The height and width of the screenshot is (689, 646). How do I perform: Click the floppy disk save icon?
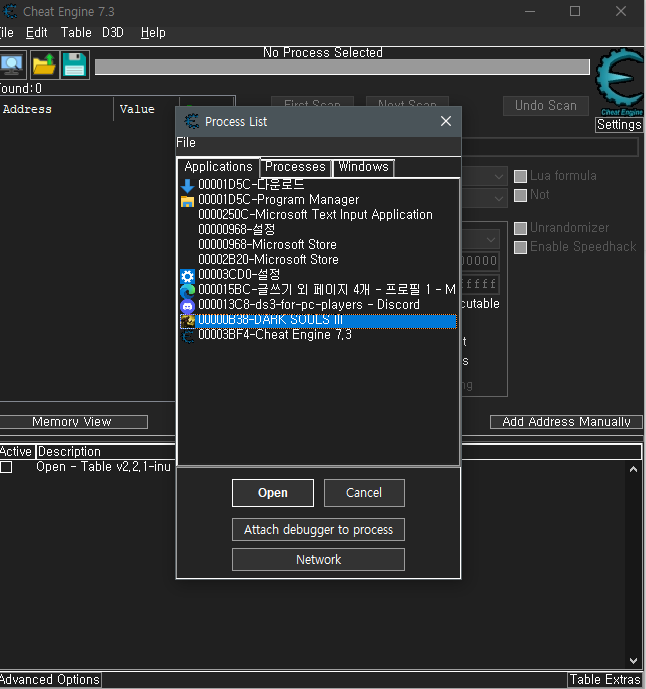tap(74, 65)
